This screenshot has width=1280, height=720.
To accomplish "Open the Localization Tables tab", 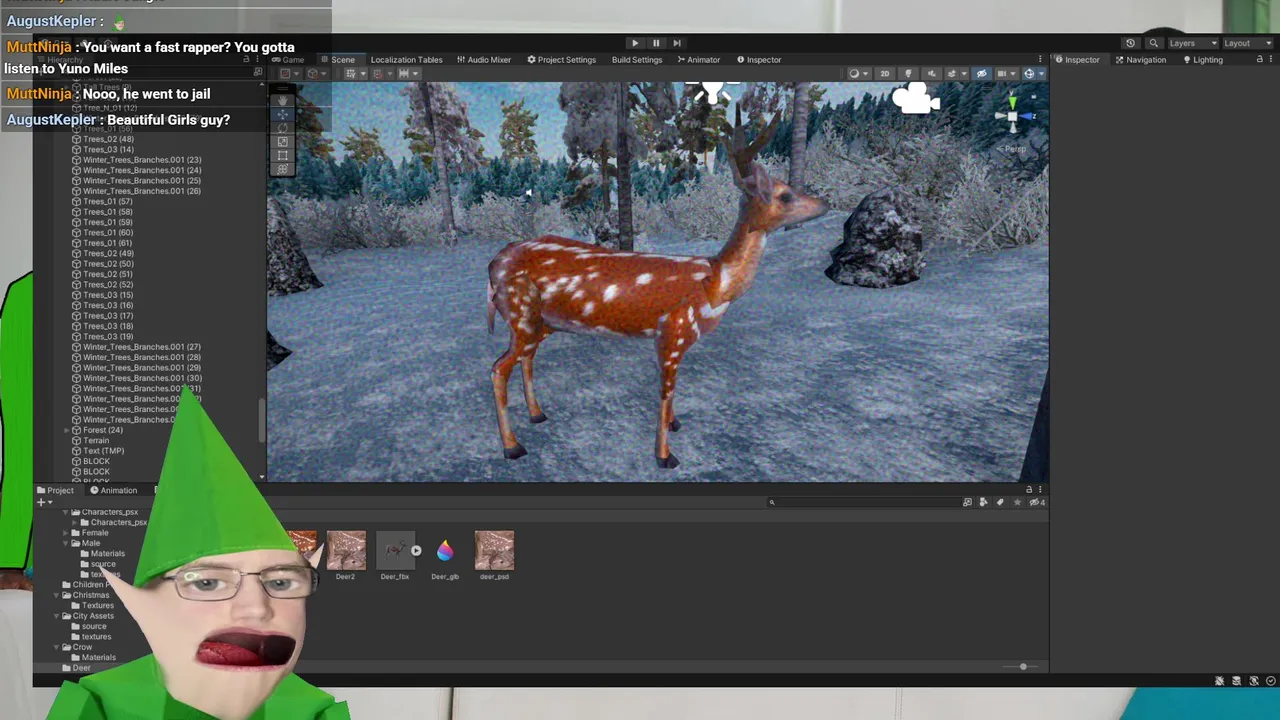I will (406, 60).
